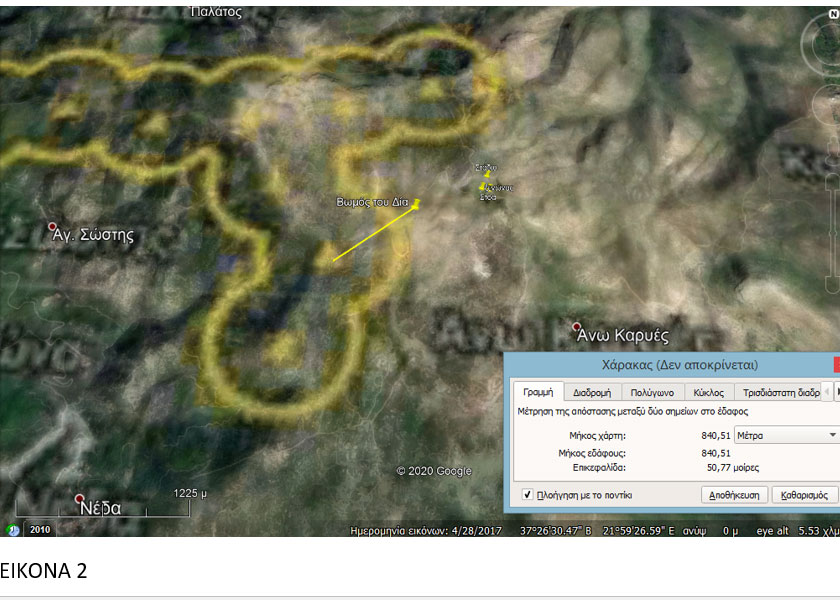Image resolution: width=840 pixels, height=600 pixels.
Task: Click the Νέδα place marker dot
Action: point(80,498)
